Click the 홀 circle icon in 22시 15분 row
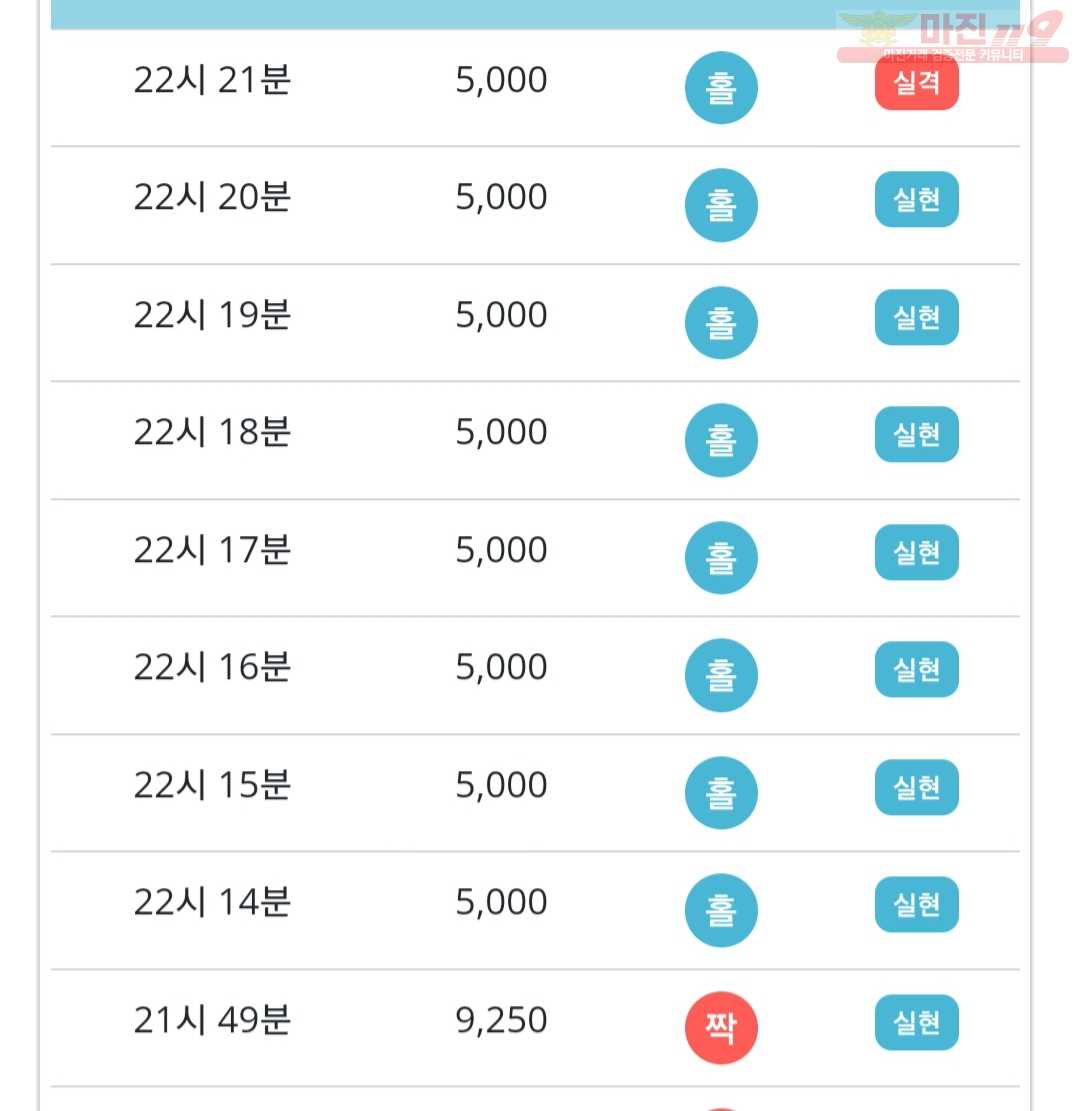1080x1111 pixels. click(x=721, y=793)
